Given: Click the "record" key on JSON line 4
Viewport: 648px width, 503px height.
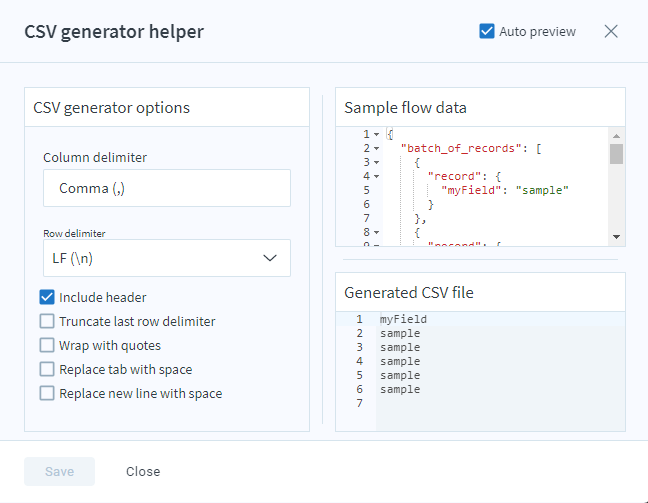Looking at the screenshot, I should (454, 176).
